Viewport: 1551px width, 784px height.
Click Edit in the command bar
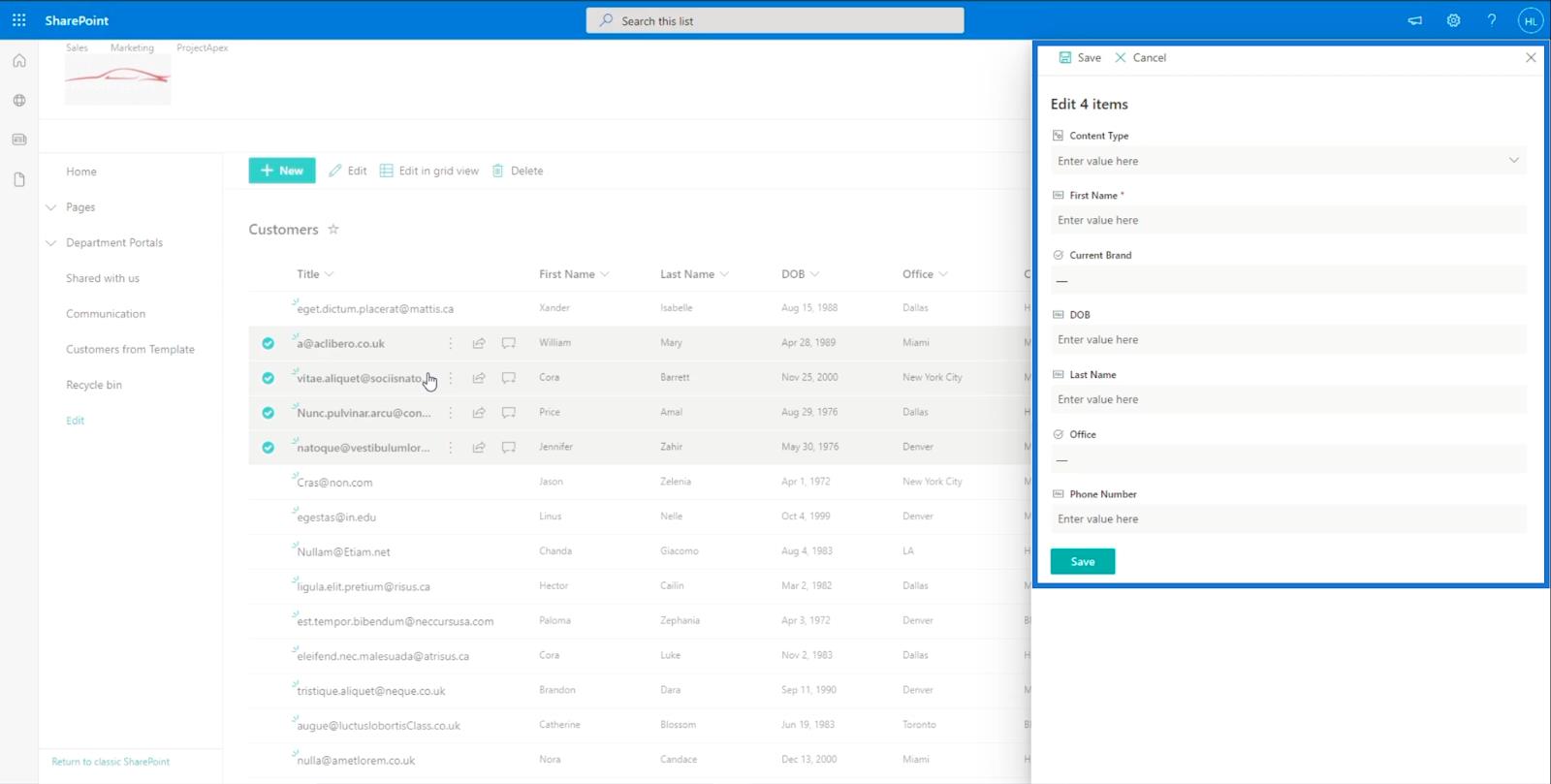pyautogui.click(x=347, y=171)
